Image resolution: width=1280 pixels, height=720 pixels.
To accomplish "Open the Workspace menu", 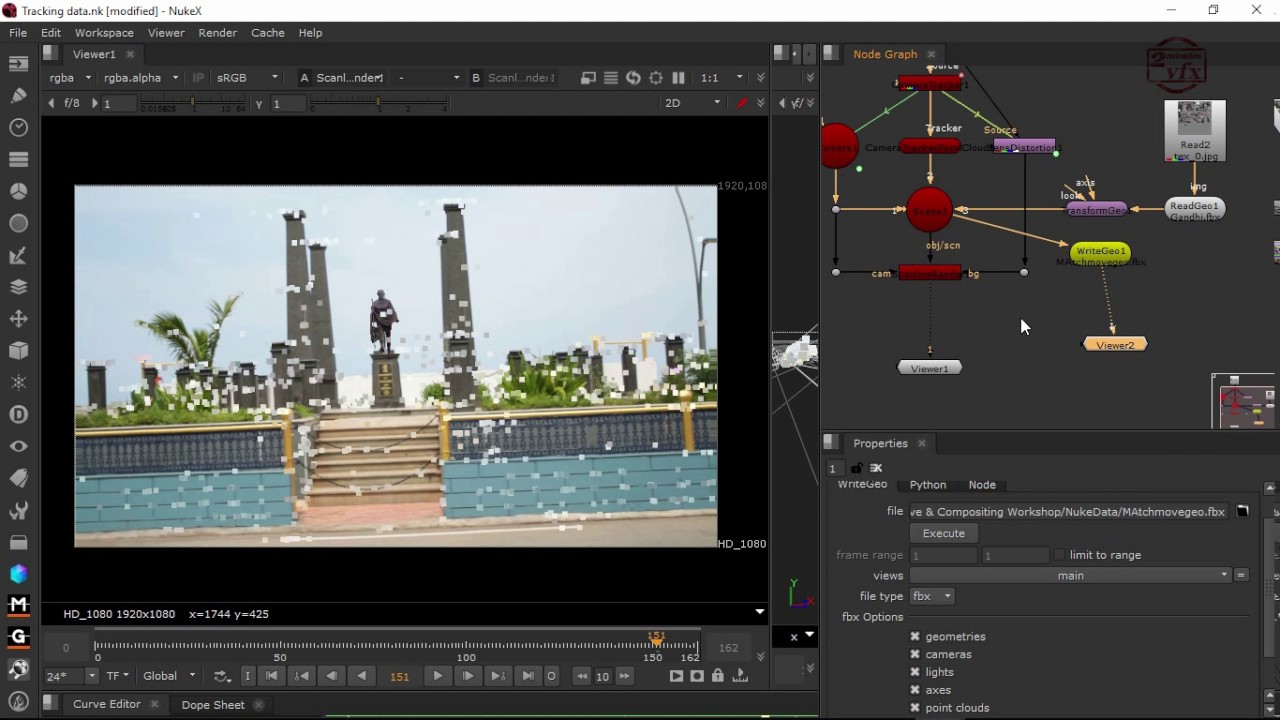I will [104, 33].
